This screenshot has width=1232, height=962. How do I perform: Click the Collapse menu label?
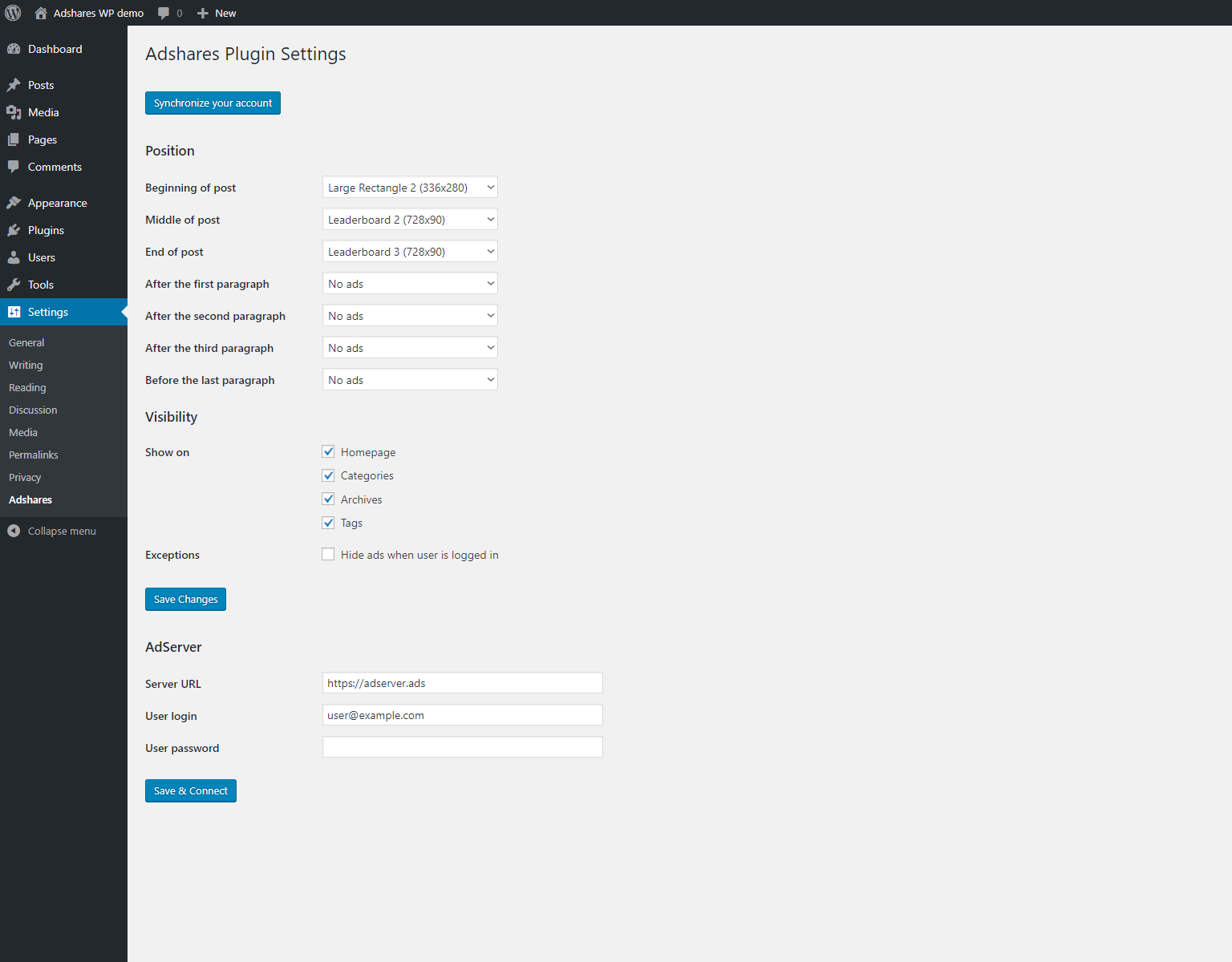(x=62, y=531)
